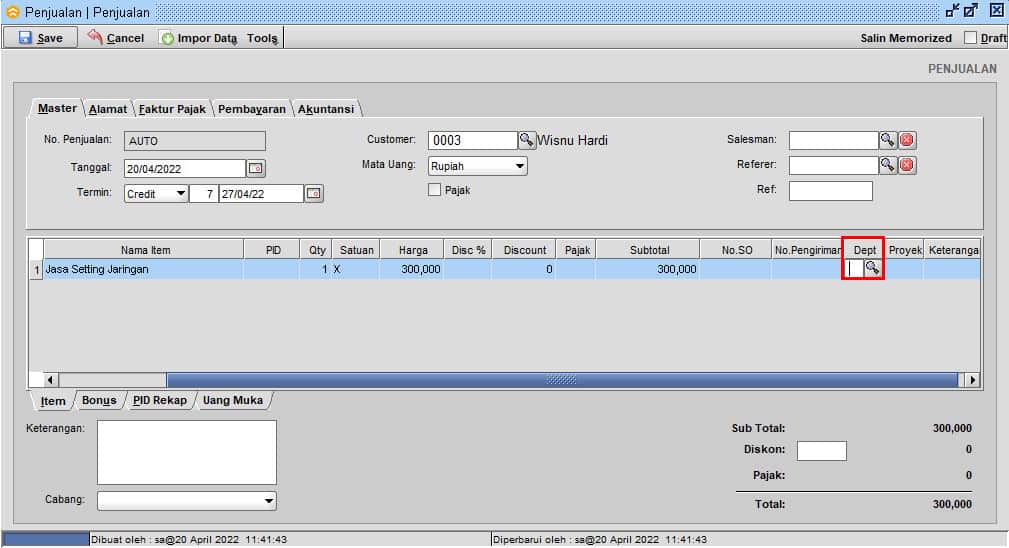The image size is (1009, 548).
Task: Click the Impor Data toolbar button
Action: point(198,38)
